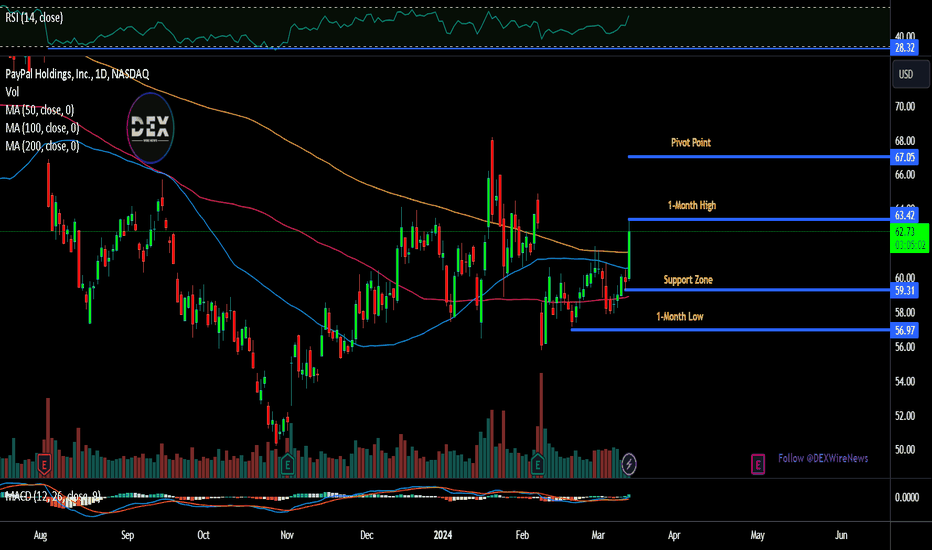932x550 pixels.
Task: Click the Apr label on time axis
Action: (x=674, y=535)
